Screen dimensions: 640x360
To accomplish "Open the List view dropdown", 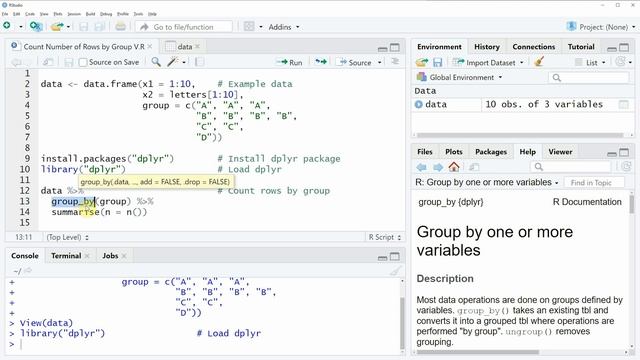I will click(590, 62).
